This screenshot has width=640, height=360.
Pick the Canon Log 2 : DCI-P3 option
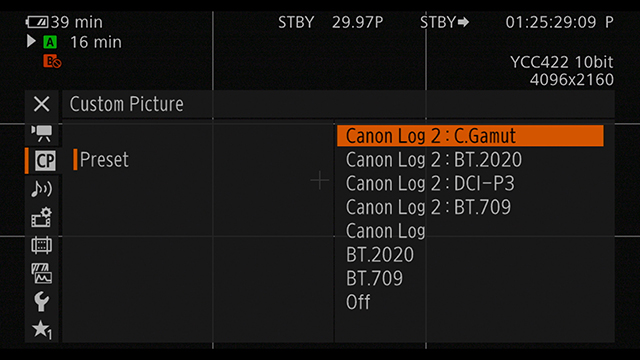(x=430, y=183)
